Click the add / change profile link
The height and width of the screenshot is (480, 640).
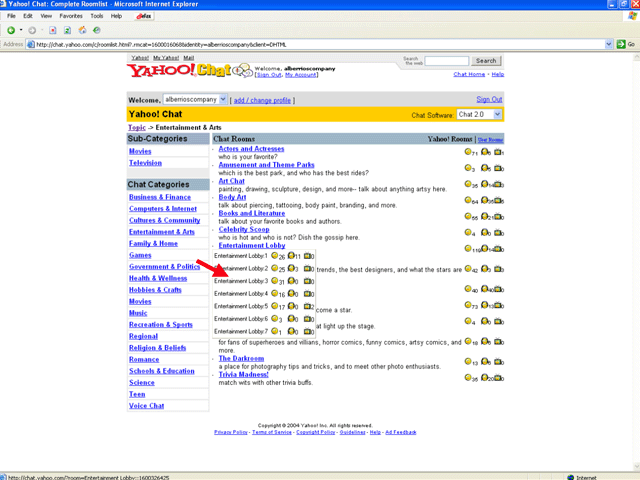coord(262,100)
